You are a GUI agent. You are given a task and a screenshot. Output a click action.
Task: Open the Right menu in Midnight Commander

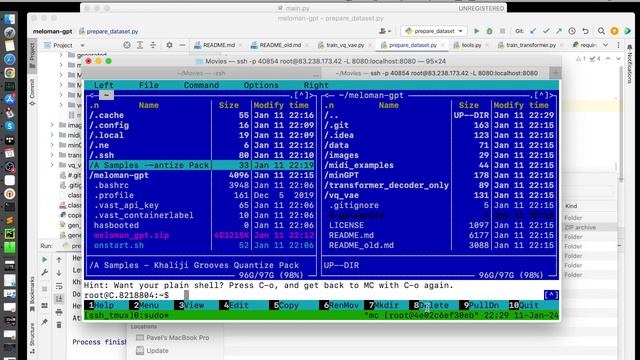coord(316,85)
